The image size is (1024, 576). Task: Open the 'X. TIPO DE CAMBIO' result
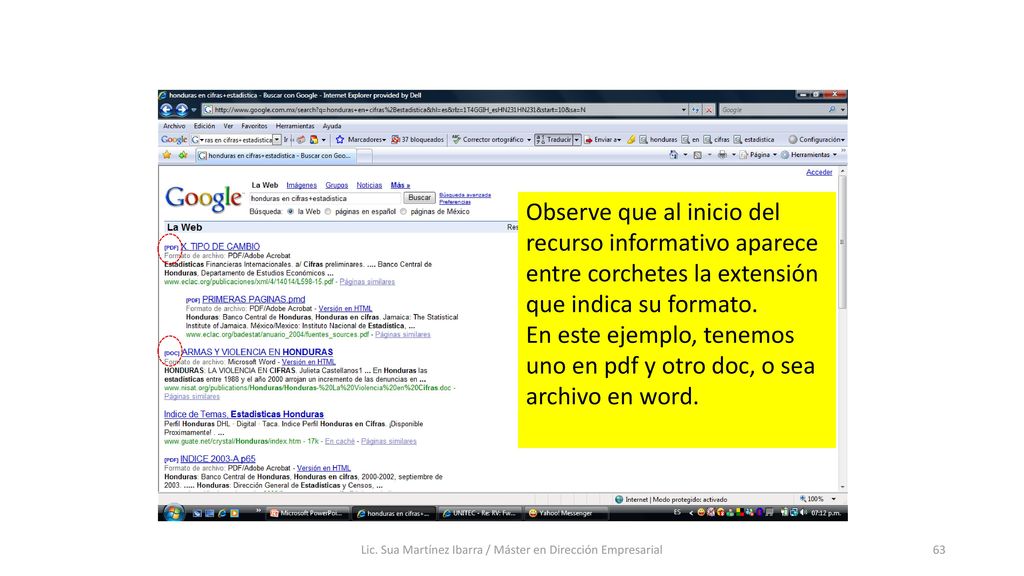click(220, 246)
